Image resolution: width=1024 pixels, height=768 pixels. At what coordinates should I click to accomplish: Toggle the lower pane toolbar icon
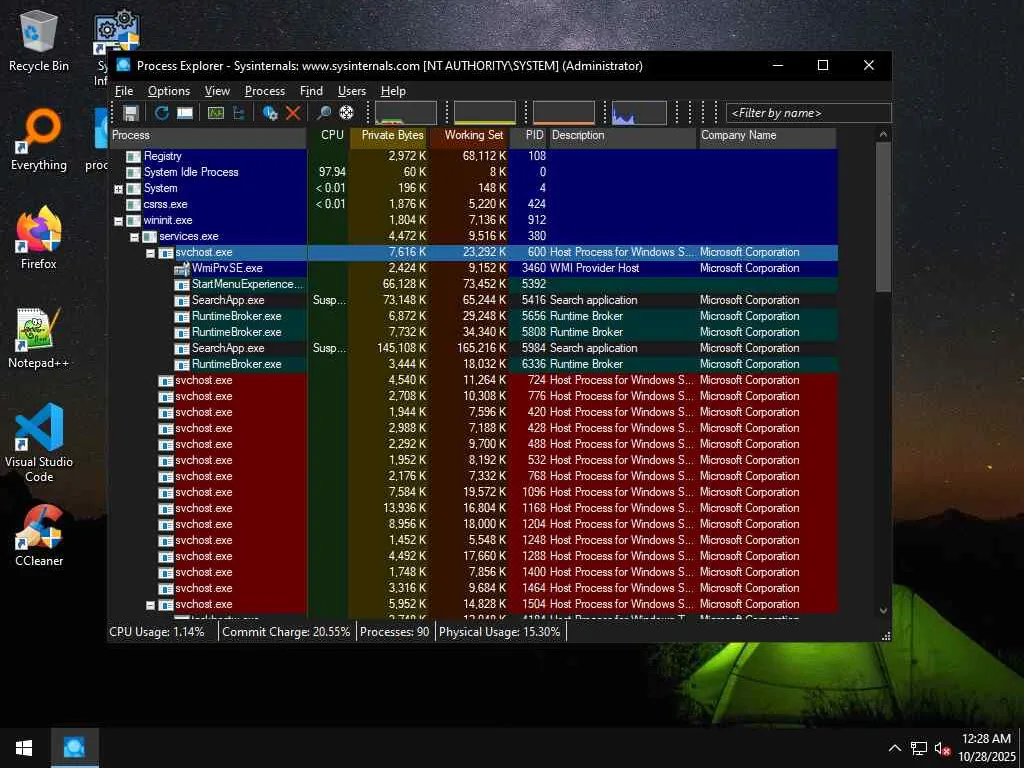pos(185,113)
